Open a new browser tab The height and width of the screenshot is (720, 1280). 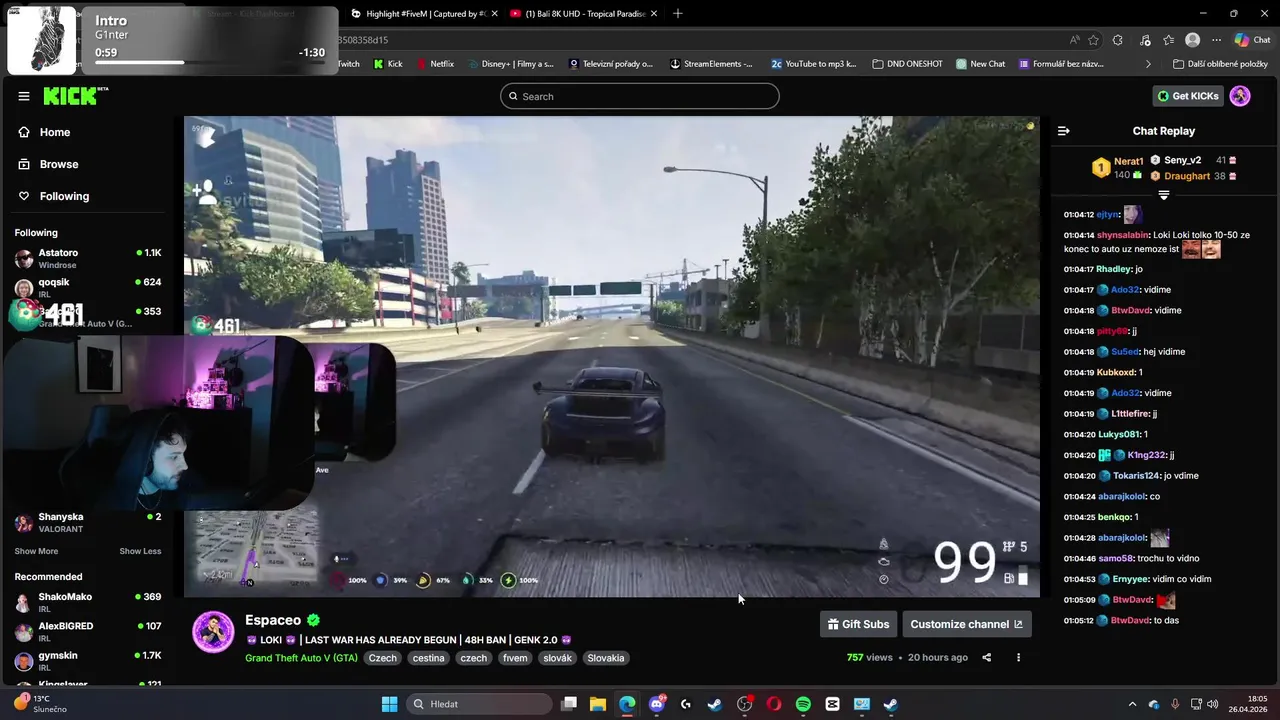click(x=677, y=14)
